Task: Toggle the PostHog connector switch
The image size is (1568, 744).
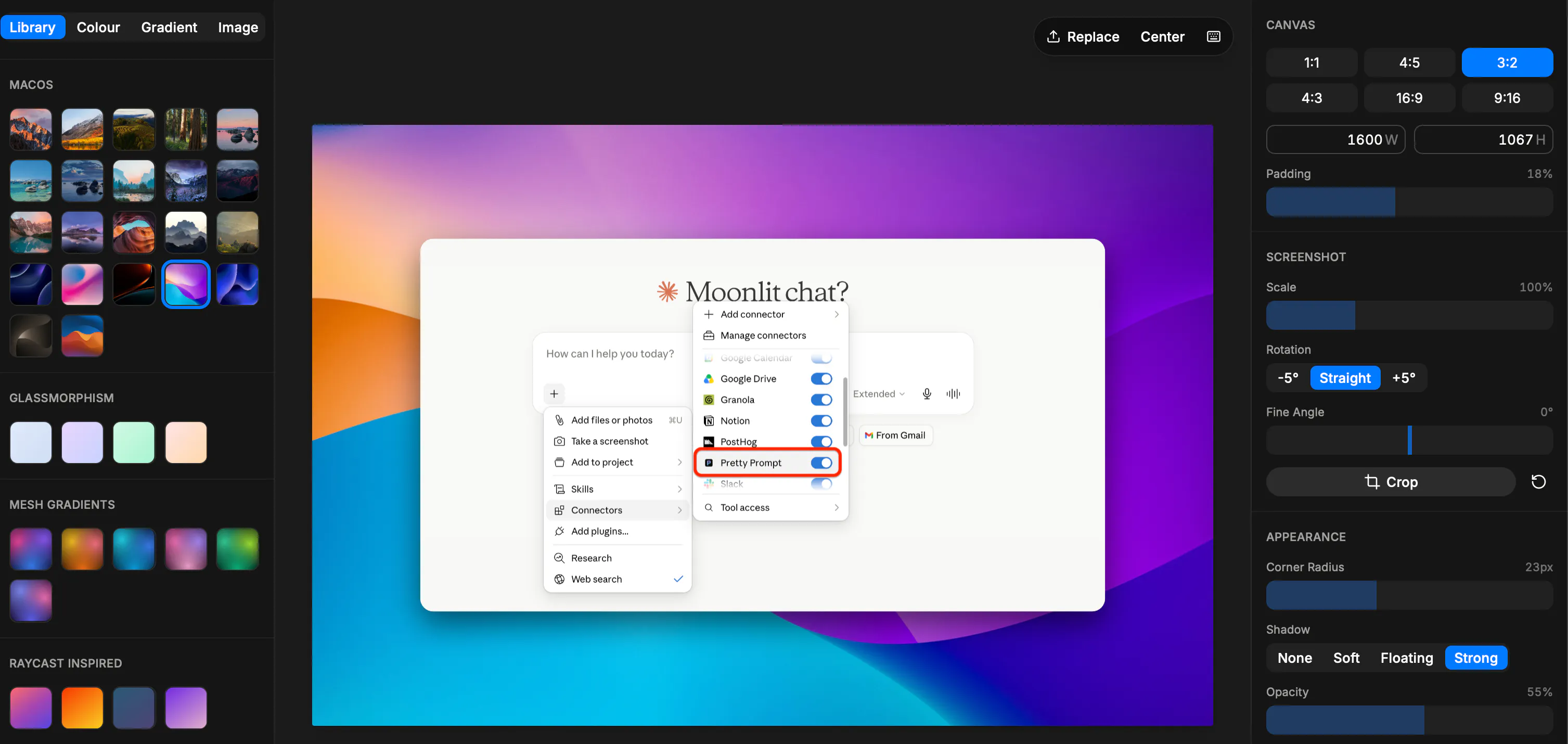Action: pos(821,441)
